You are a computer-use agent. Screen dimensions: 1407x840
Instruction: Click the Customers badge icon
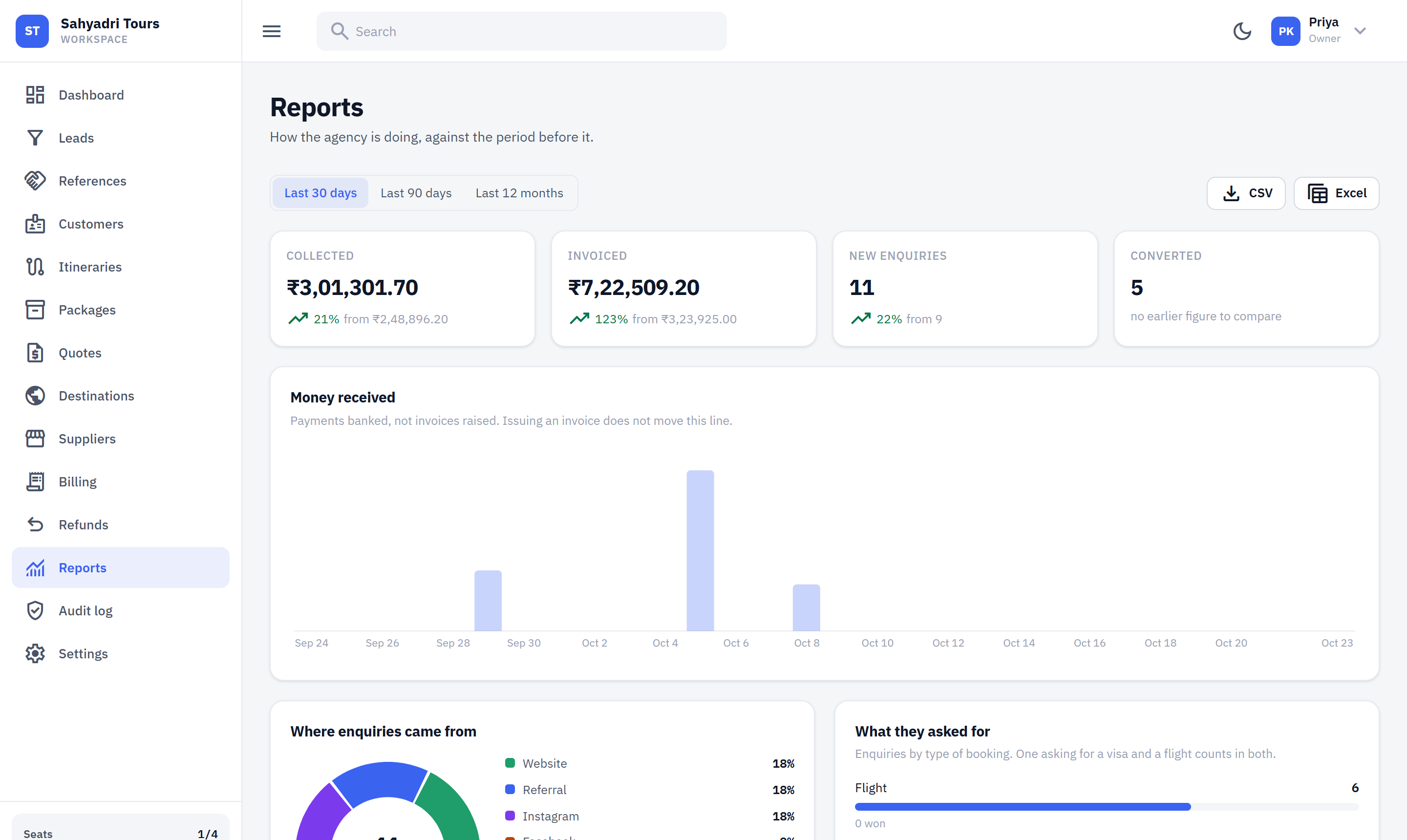[35, 224]
